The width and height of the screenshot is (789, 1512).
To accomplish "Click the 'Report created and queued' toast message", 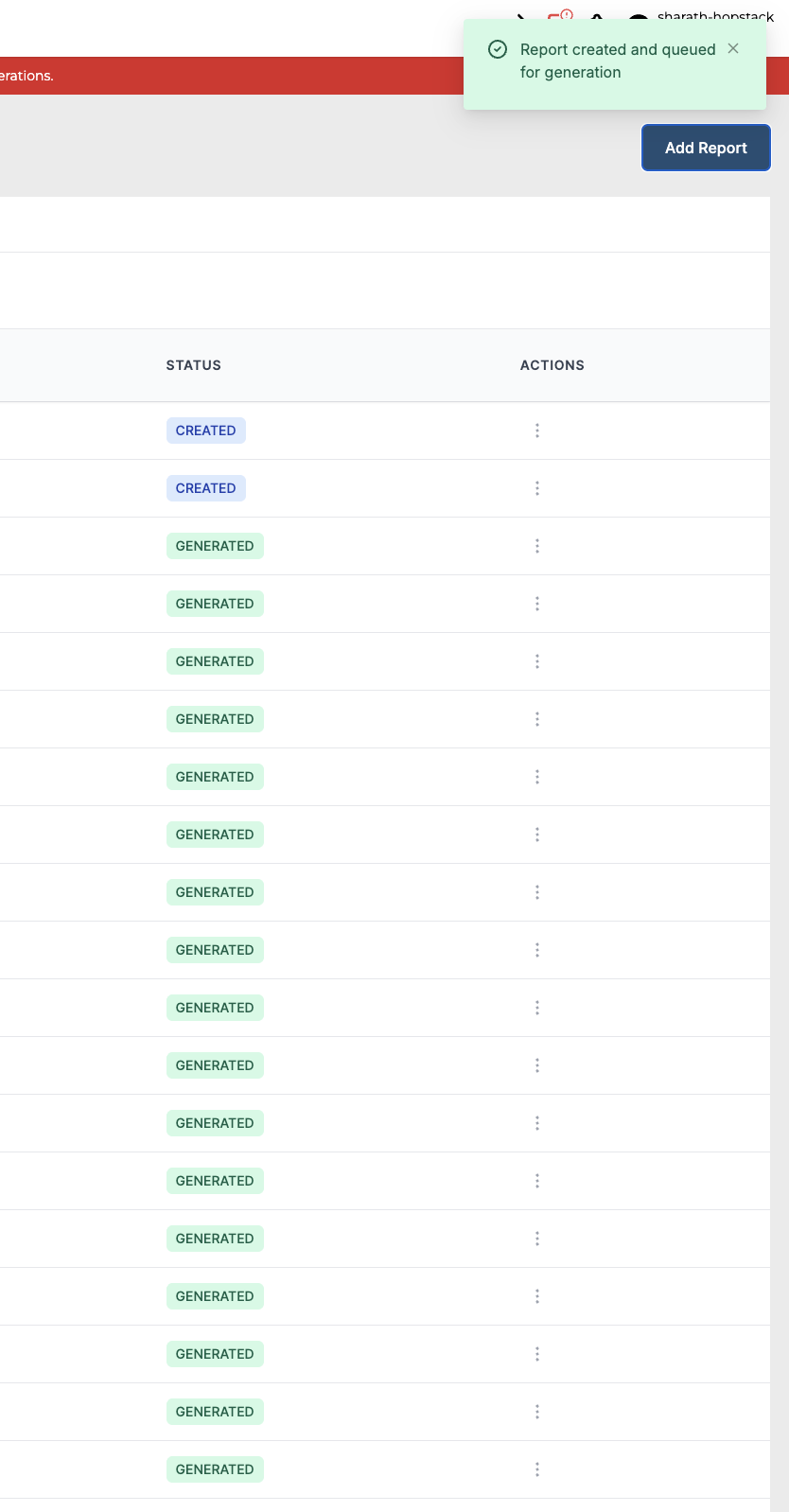I will 617,62.
